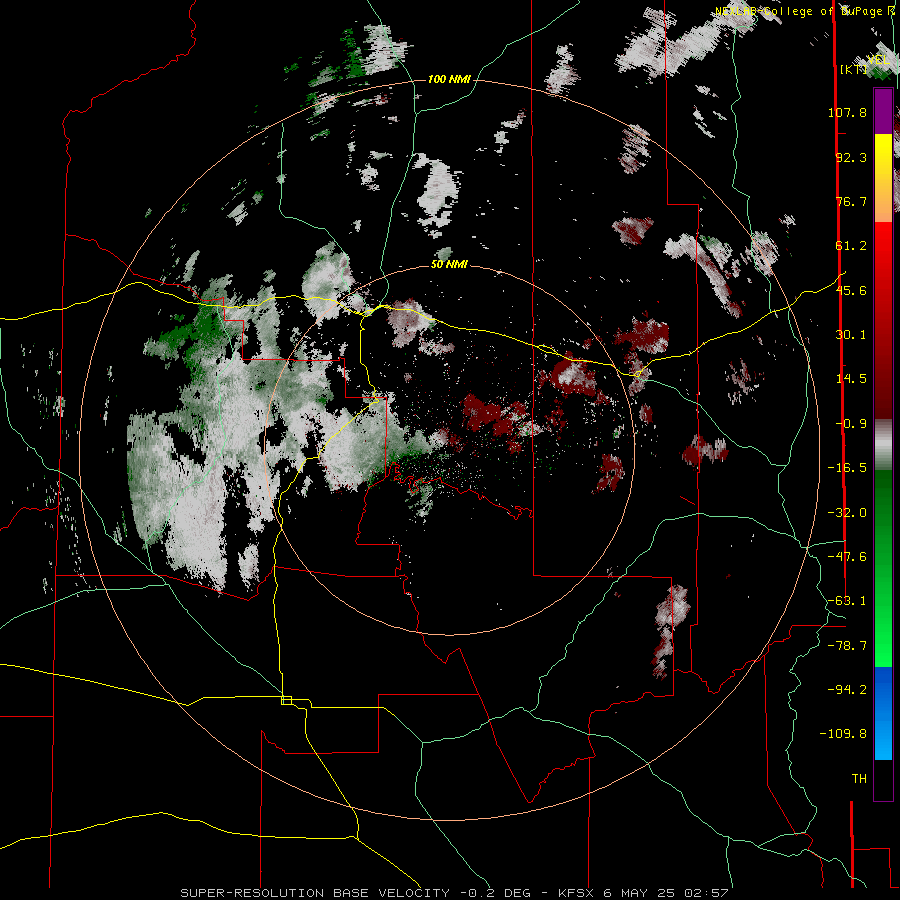900x900 pixels.
Task: Pick the black TH segment of the scale
Action: point(883,779)
